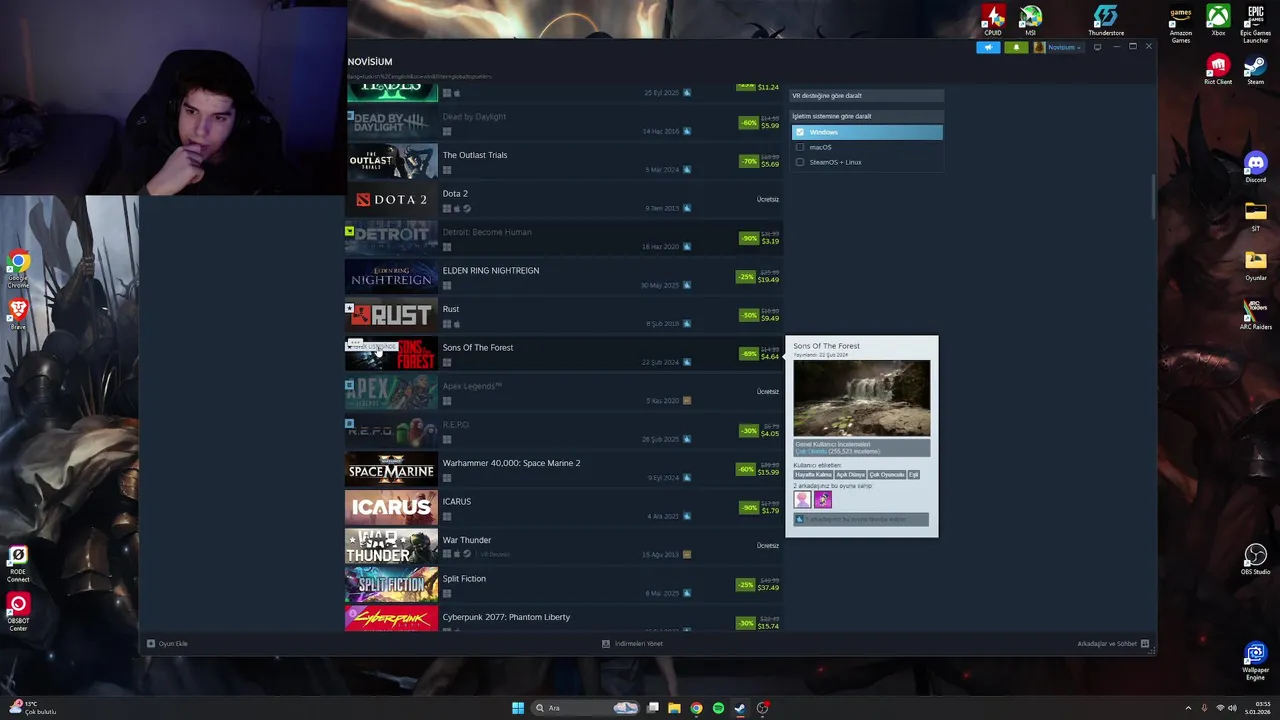Click the purple friend avatar in preview
This screenshot has width=1280, height=720.
coord(823,499)
